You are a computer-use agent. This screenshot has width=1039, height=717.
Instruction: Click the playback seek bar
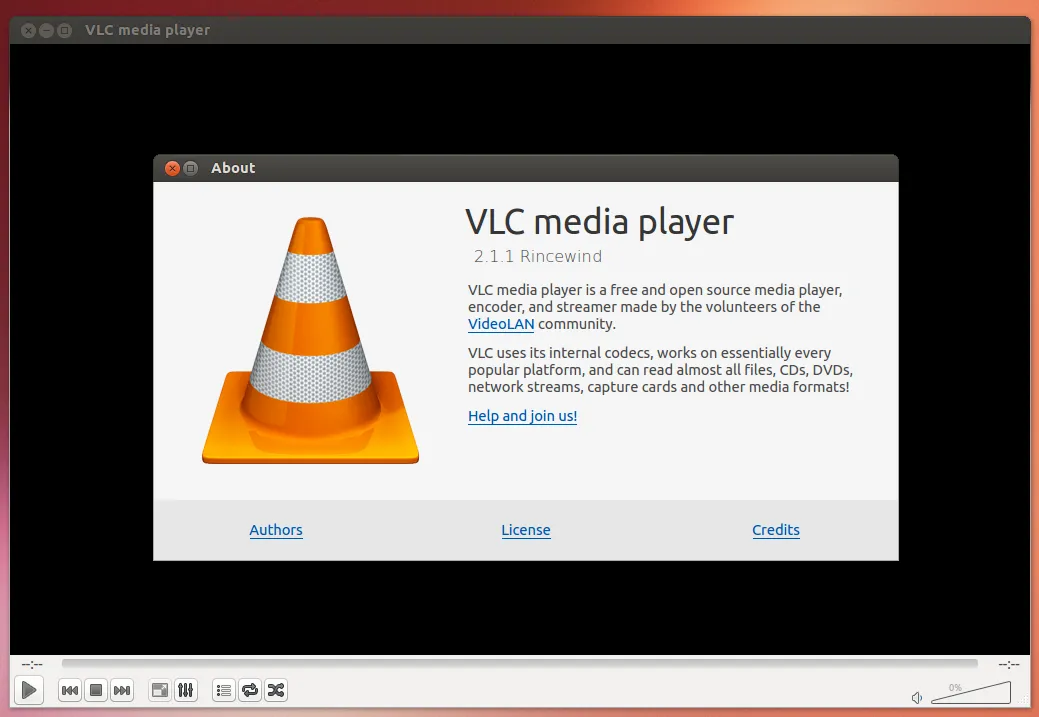coord(519,663)
